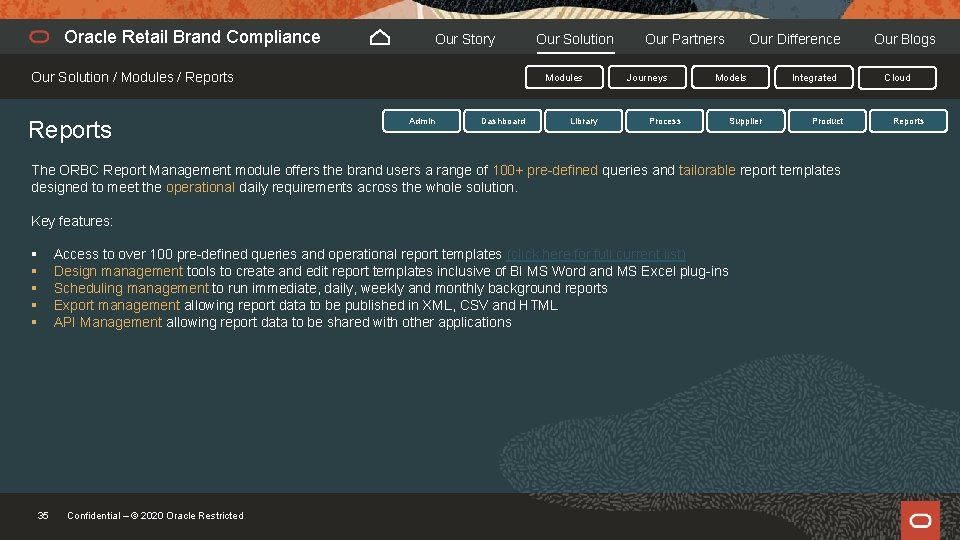
Task: Click the 'Our Solution / Modules / Reports' breadcrumb
Action: [x=132, y=77]
